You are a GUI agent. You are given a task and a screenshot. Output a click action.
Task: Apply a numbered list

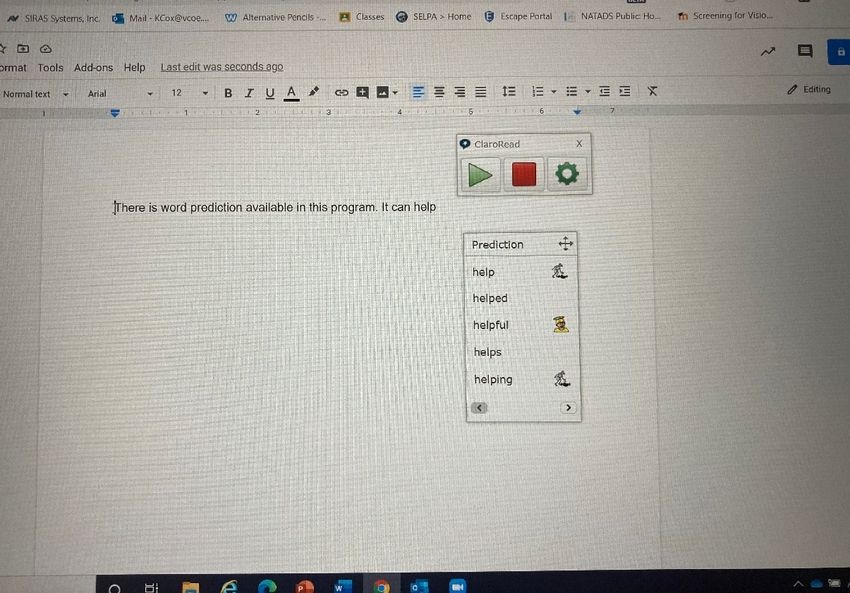538,92
